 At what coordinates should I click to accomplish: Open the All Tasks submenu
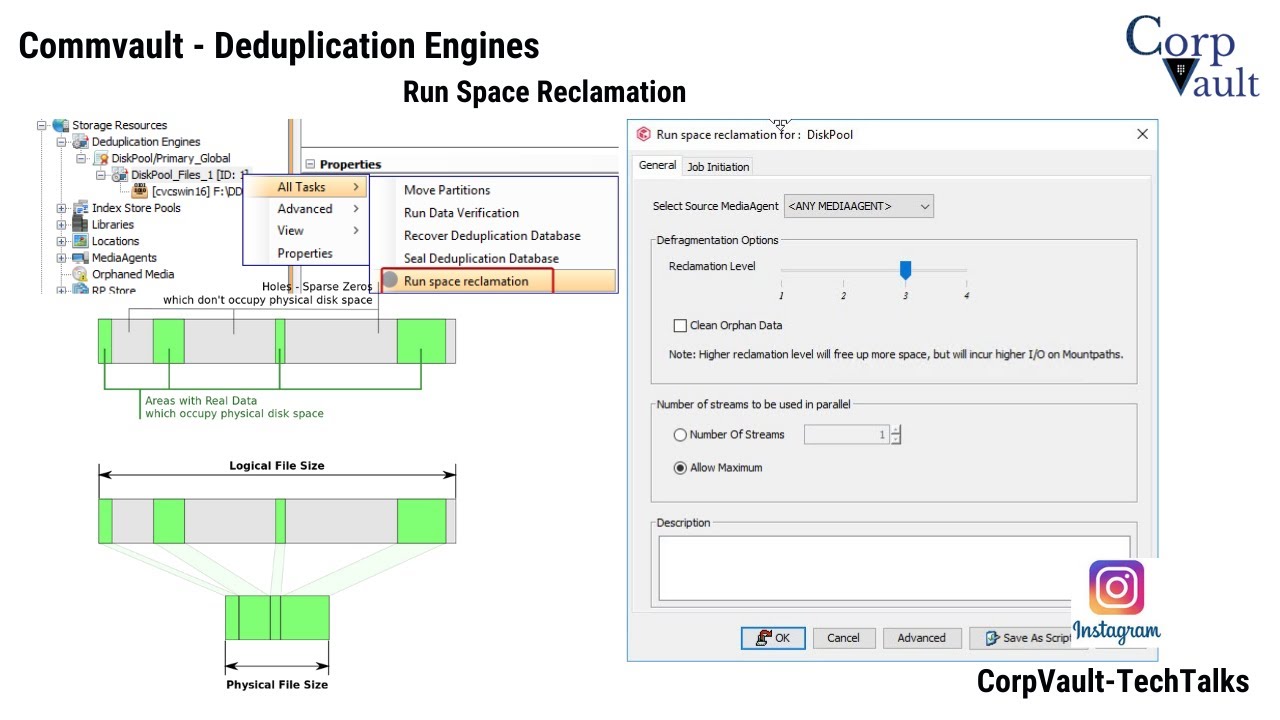pyautogui.click(x=306, y=187)
